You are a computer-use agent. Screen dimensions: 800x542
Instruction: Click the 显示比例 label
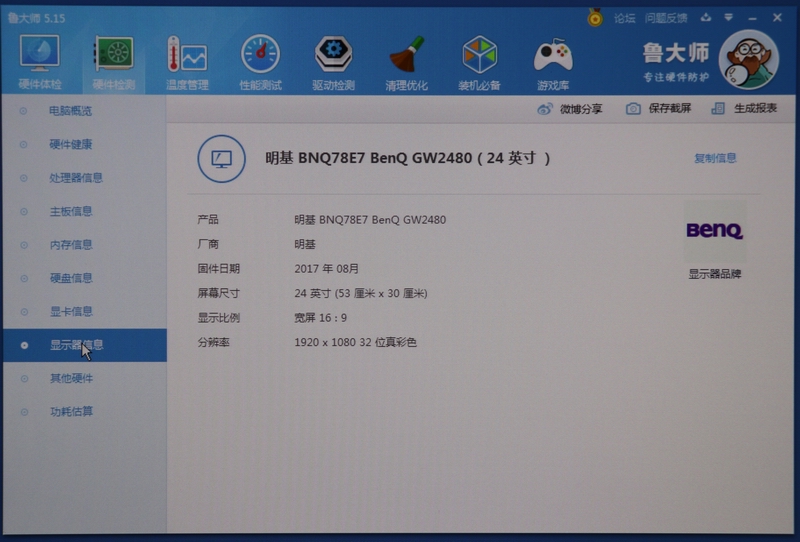click(x=218, y=318)
